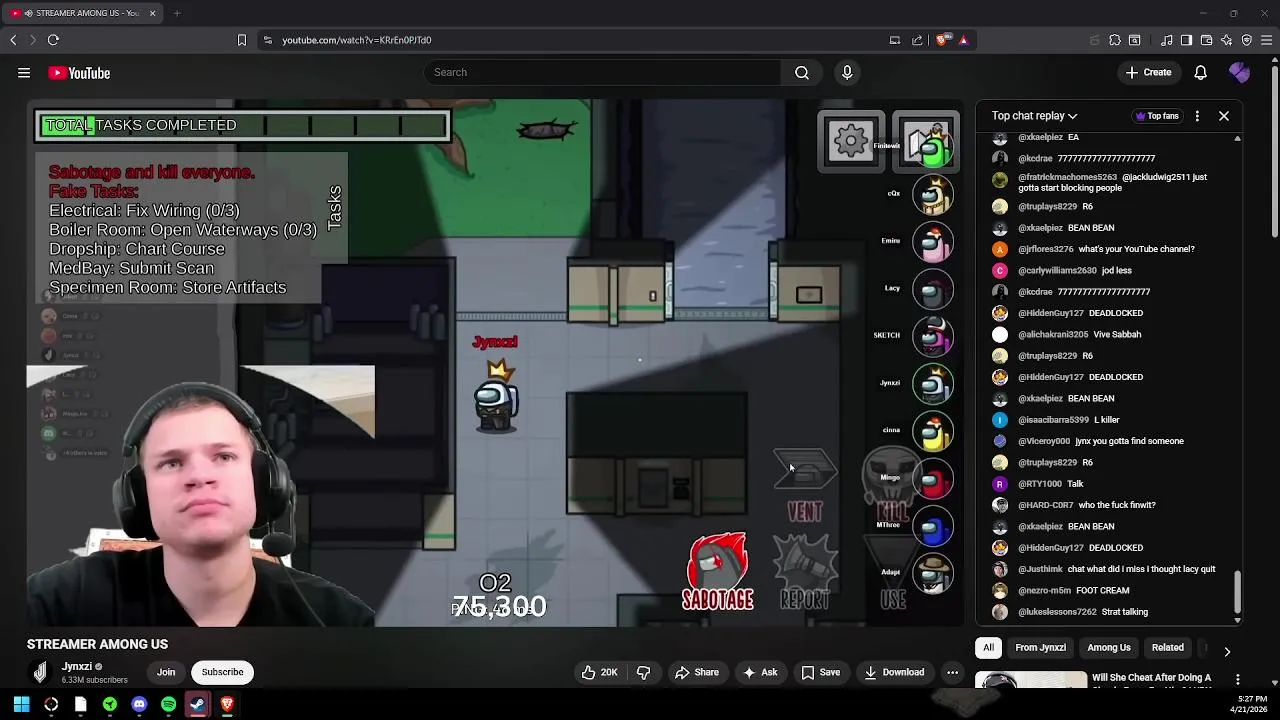Viewport: 1280px width, 720px height.
Task: Click chat message FOOT CREAM by @nezro-m5m
Action: [x=1103, y=591]
